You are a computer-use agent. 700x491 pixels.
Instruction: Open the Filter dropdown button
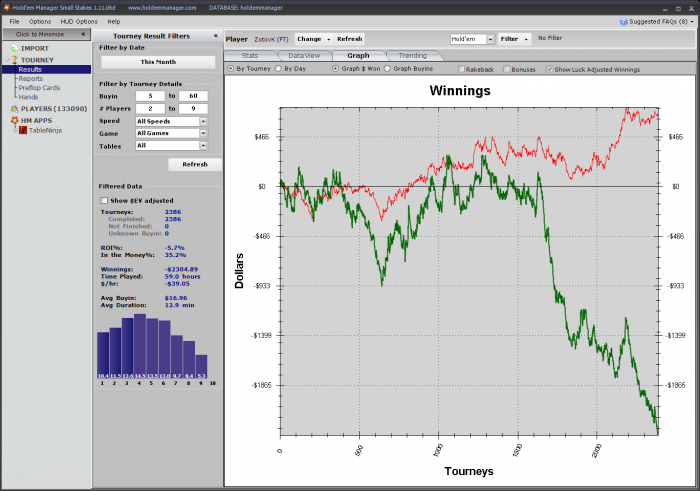click(x=514, y=39)
